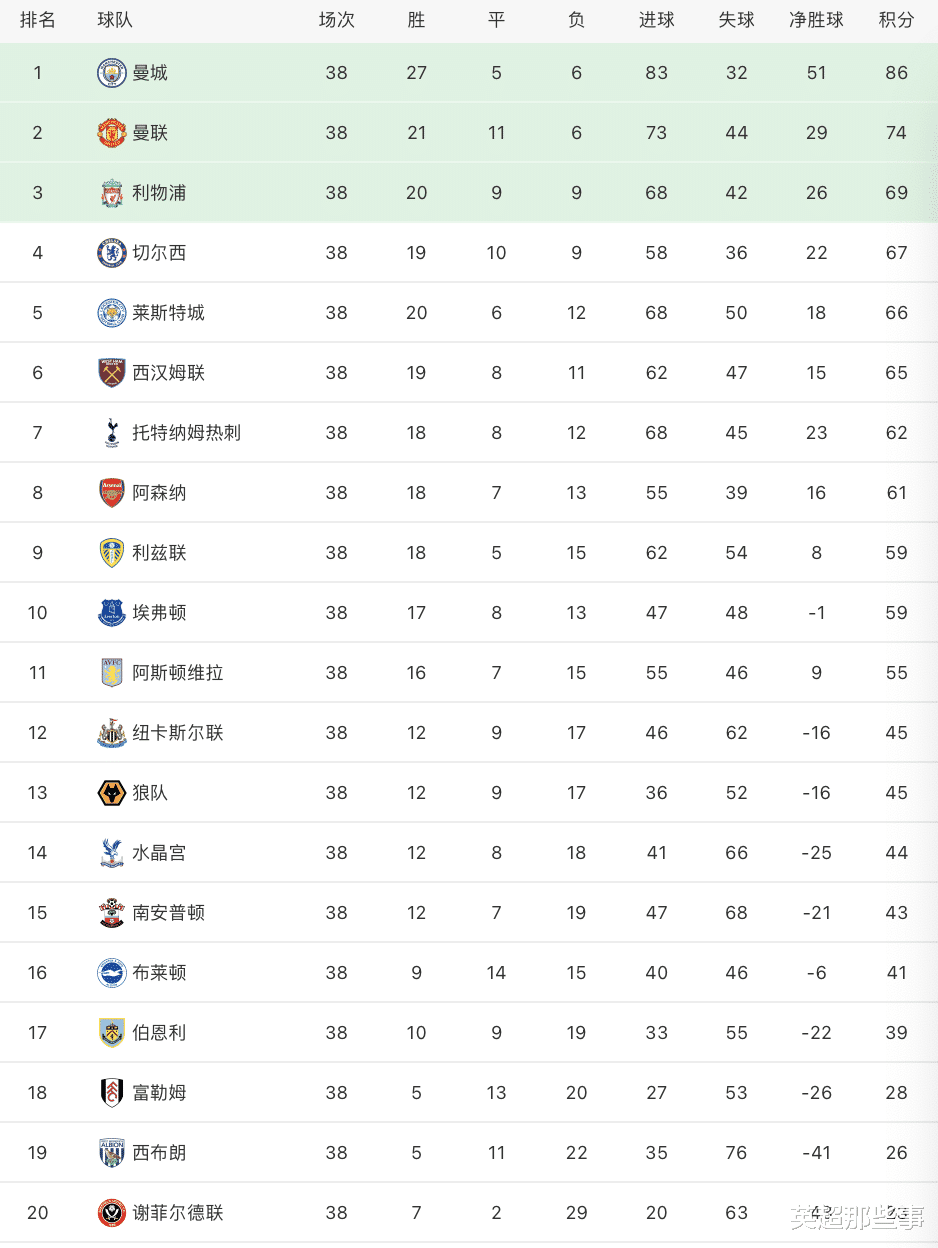Sort the table by 净胜球 column header
This screenshot has height=1248, width=938.
(x=816, y=20)
